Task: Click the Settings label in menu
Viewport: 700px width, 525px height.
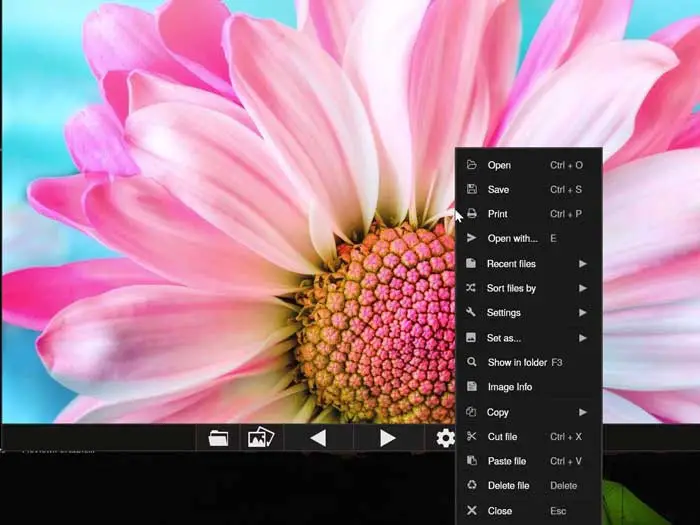Action: (x=504, y=313)
